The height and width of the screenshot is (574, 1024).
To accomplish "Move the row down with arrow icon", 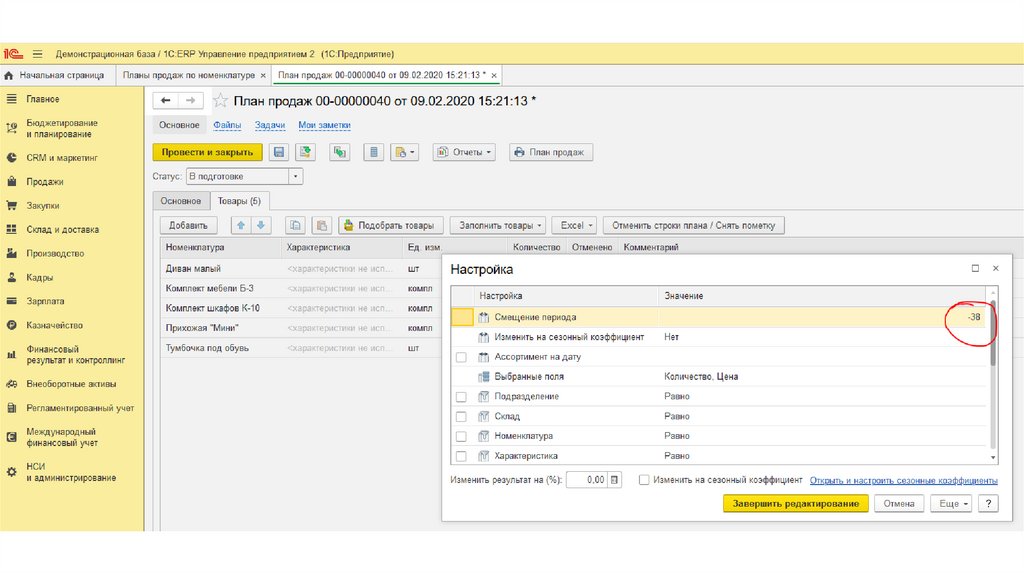I will pyautogui.click(x=260, y=226).
